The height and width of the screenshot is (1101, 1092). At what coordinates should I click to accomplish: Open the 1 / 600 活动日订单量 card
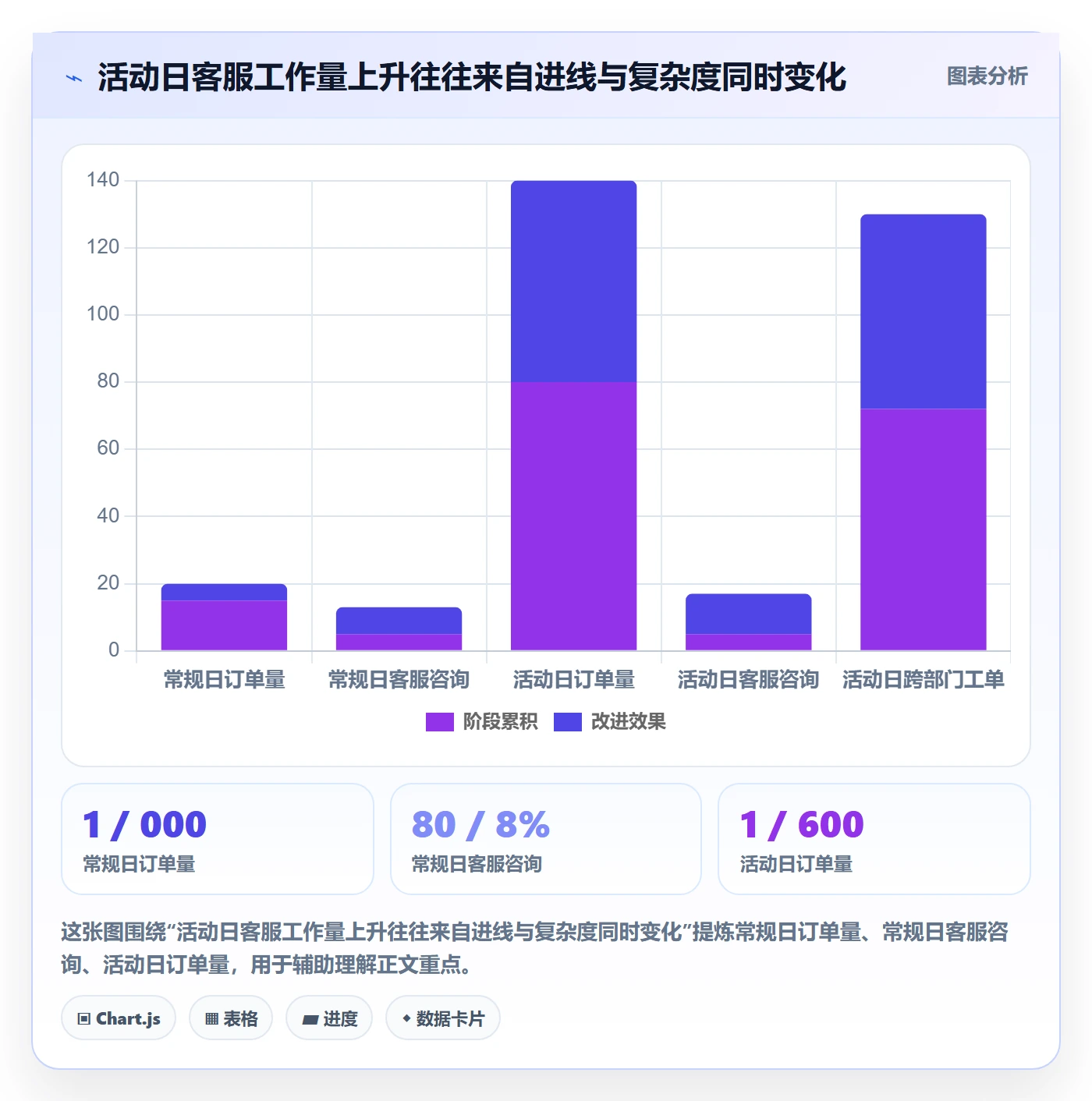click(874, 839)
